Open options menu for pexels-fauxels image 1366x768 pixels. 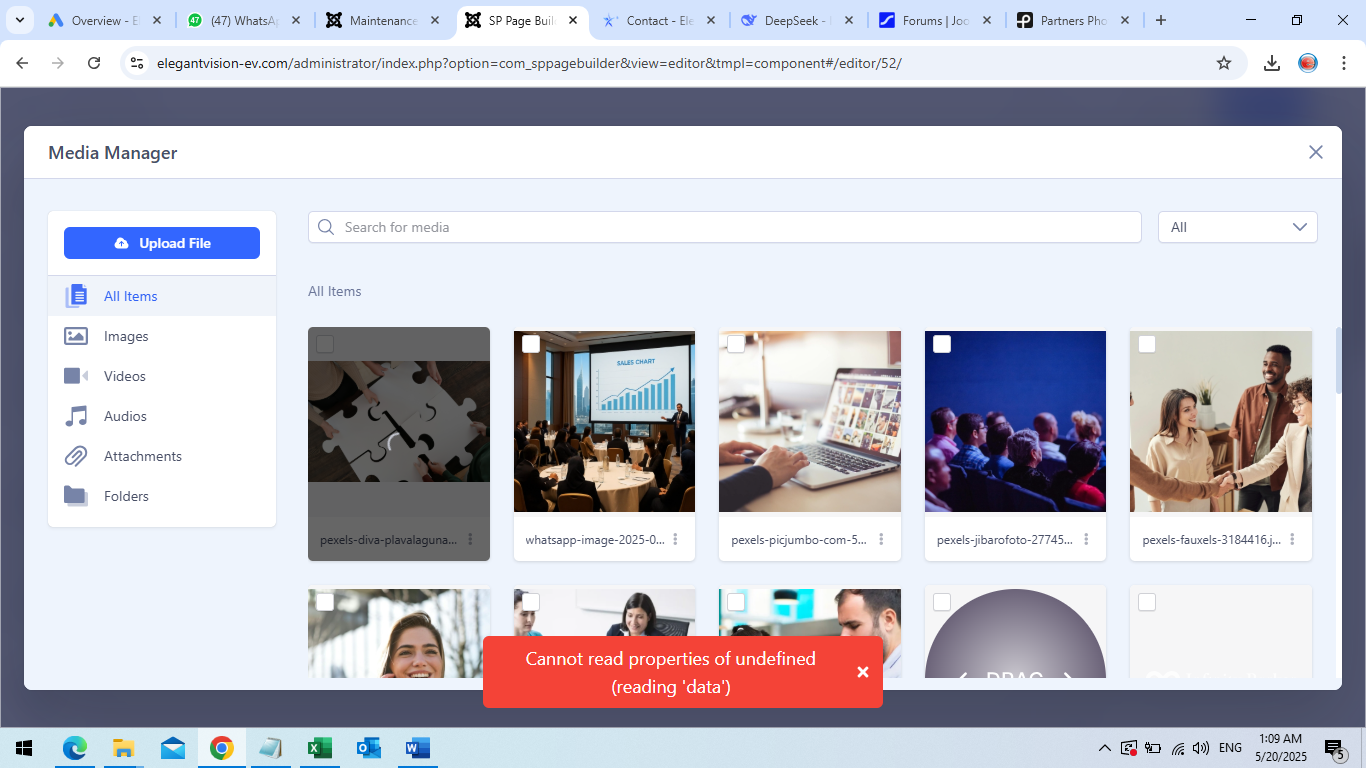click(1292, 539)
